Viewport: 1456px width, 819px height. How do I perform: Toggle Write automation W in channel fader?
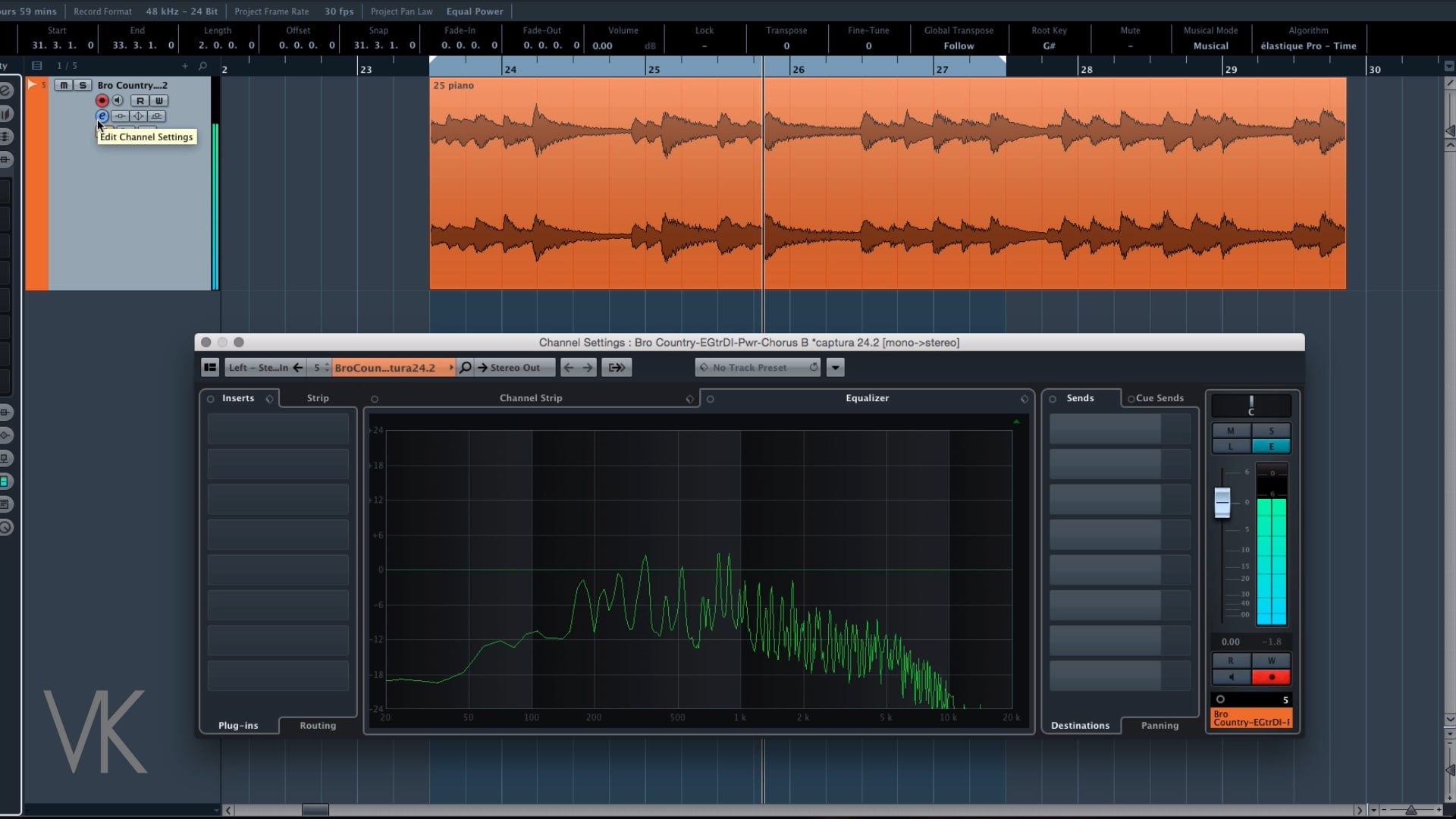coord(1272,661)
